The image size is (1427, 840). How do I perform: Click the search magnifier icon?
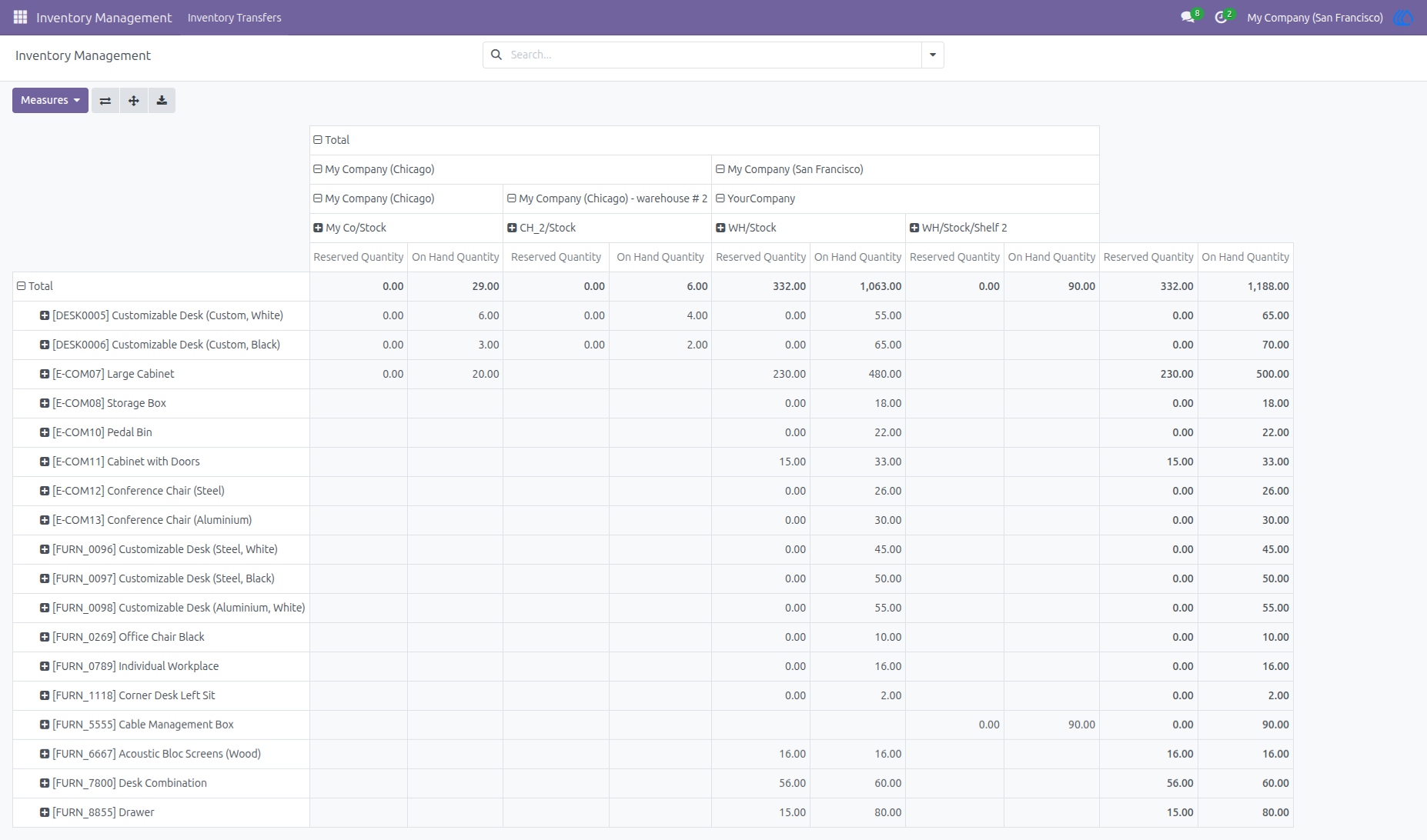click(x=496, y=55)
